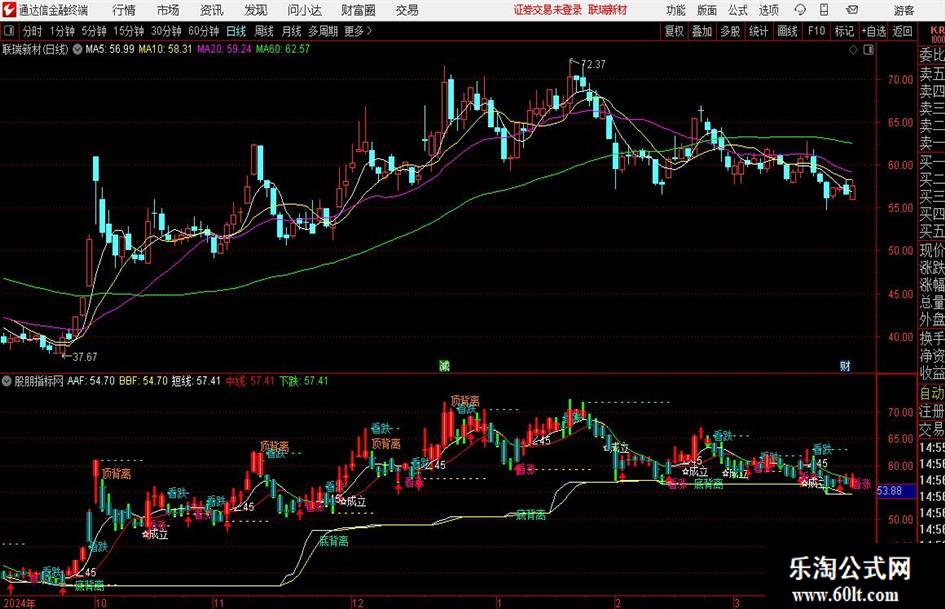The image size is (945, 609).
Task: Open the mail envelope icon
Action: click(852, 10)
